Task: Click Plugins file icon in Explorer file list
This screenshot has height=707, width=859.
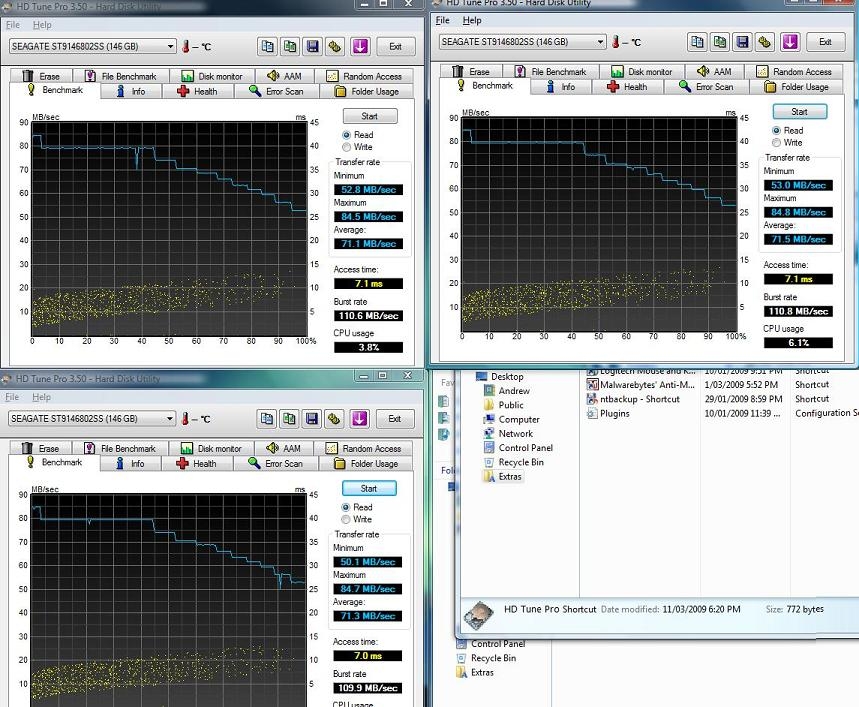Action: tap(592, 413)
